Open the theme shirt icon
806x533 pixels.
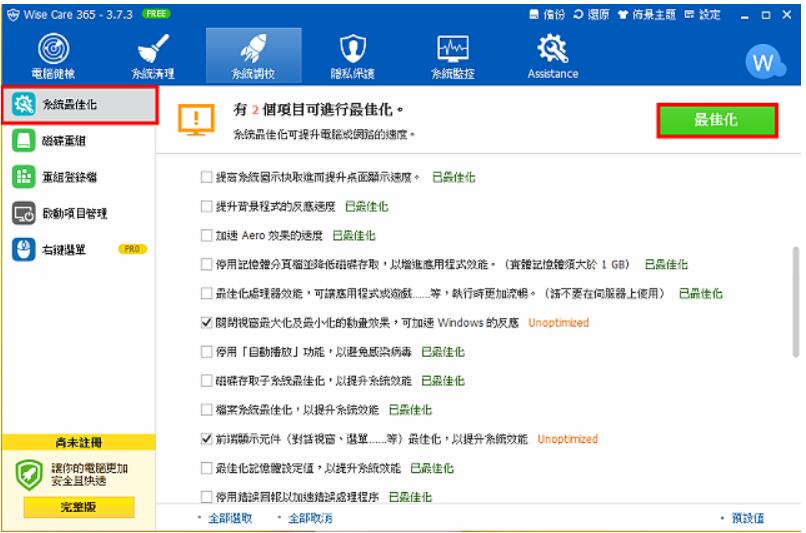622,14
